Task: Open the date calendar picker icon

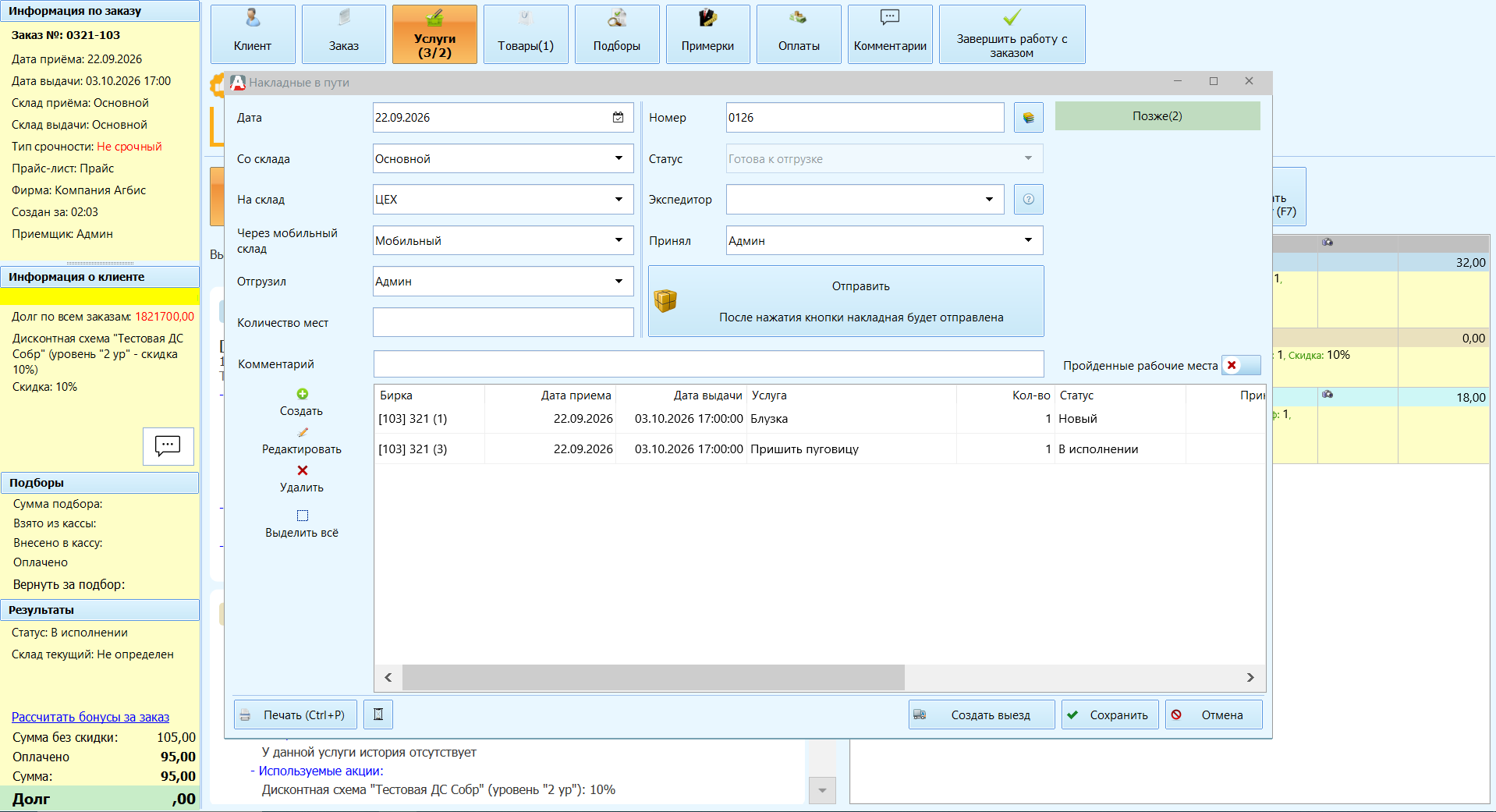Action: pyautogui.click(x=618, y=117)
